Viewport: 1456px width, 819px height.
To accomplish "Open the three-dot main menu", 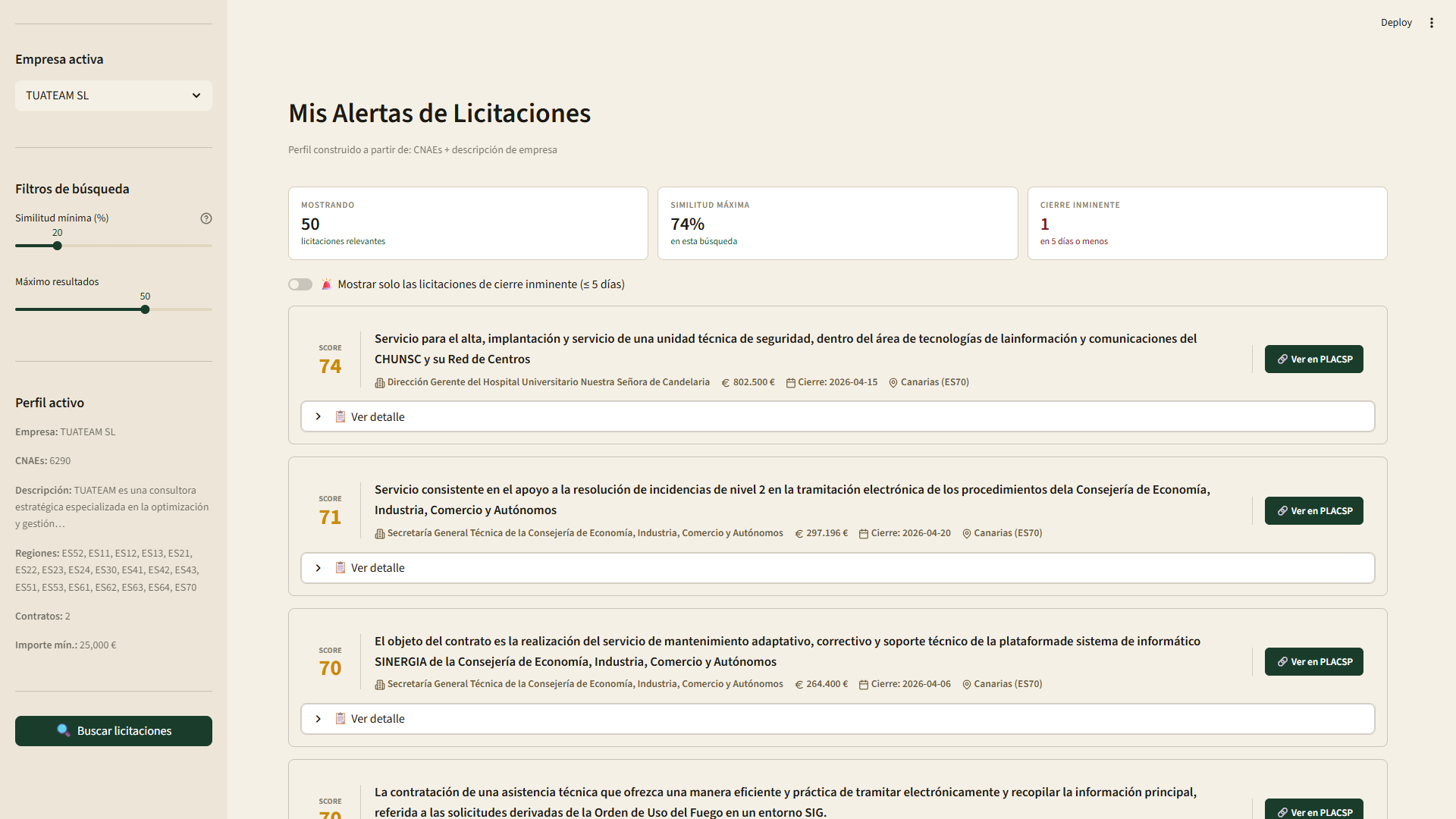I will click(1432, 23).
